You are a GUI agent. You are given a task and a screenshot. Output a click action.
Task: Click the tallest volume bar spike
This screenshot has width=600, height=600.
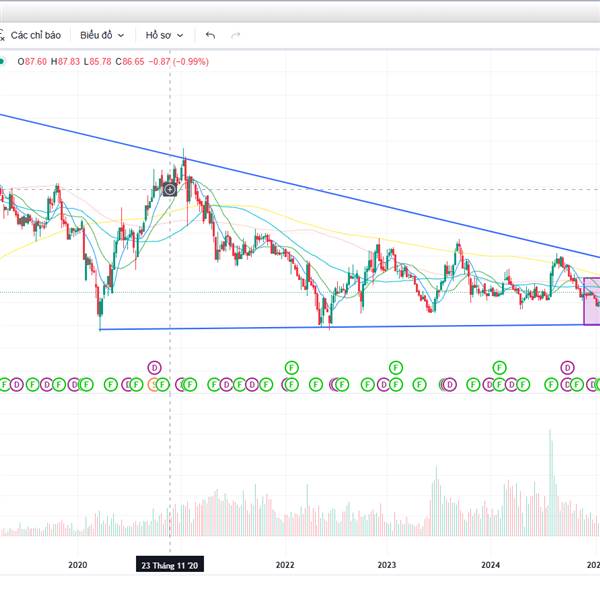pos(549,470)
